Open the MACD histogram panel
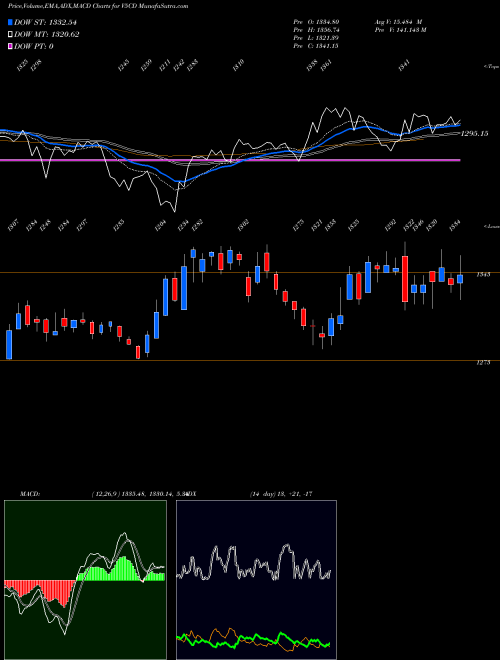Viewport: 500px width, 660px height. [x=85, y=580]
